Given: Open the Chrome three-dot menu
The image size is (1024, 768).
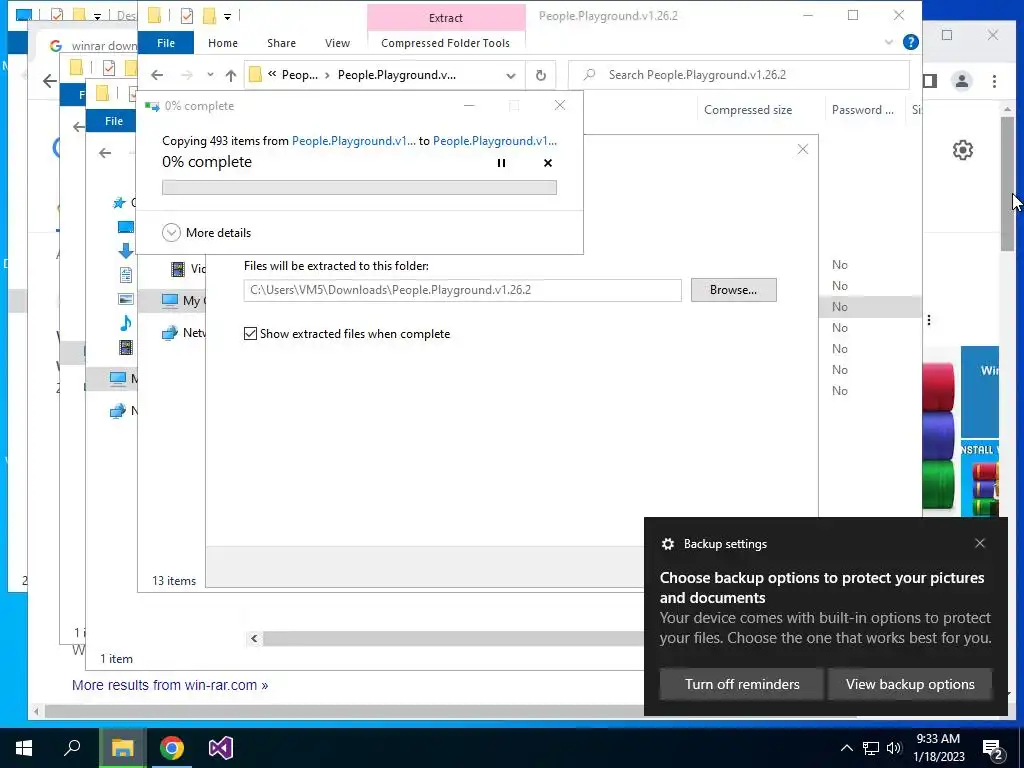Looking at the screenshot, I should tap(994, 81).
